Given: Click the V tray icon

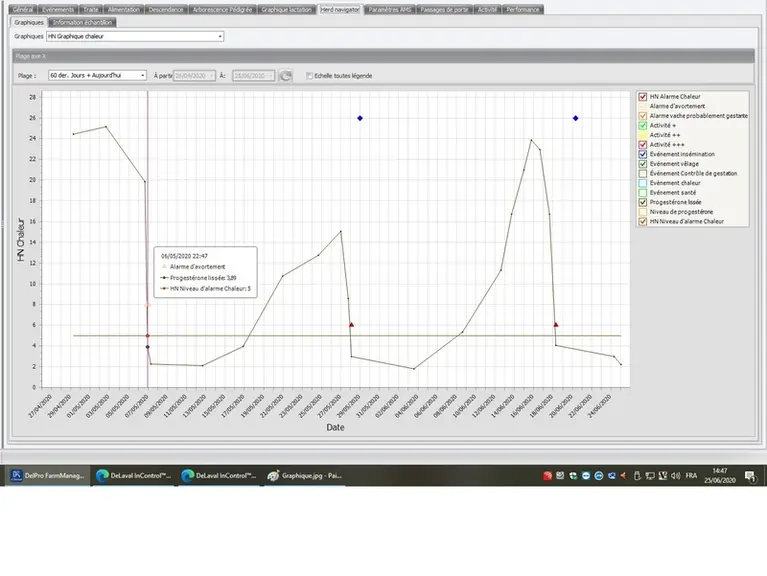Looking at the screenshot, I should tap(663, 476).
